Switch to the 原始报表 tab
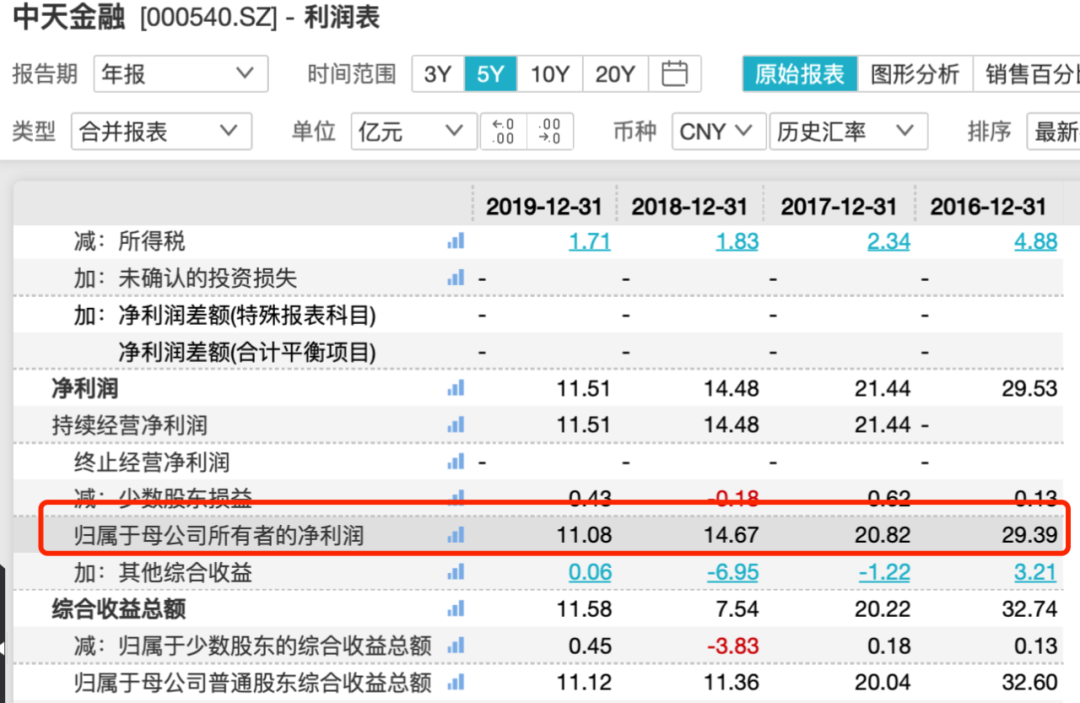The height and width of the screenshot is (703, 1080). coord(800,74)
